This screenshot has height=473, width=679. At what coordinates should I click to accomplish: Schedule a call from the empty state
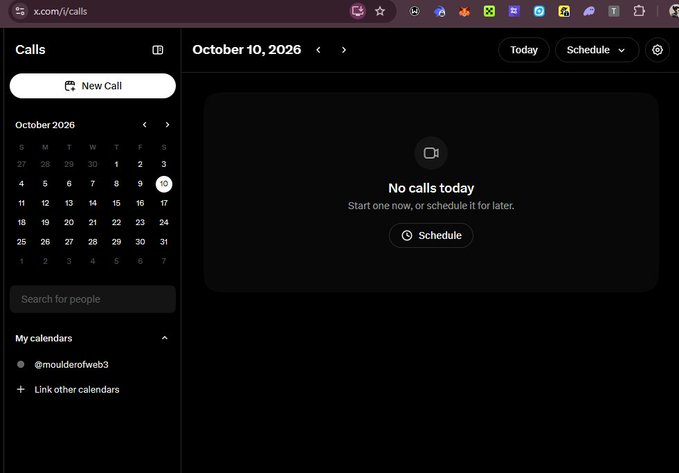coord(431,235)
